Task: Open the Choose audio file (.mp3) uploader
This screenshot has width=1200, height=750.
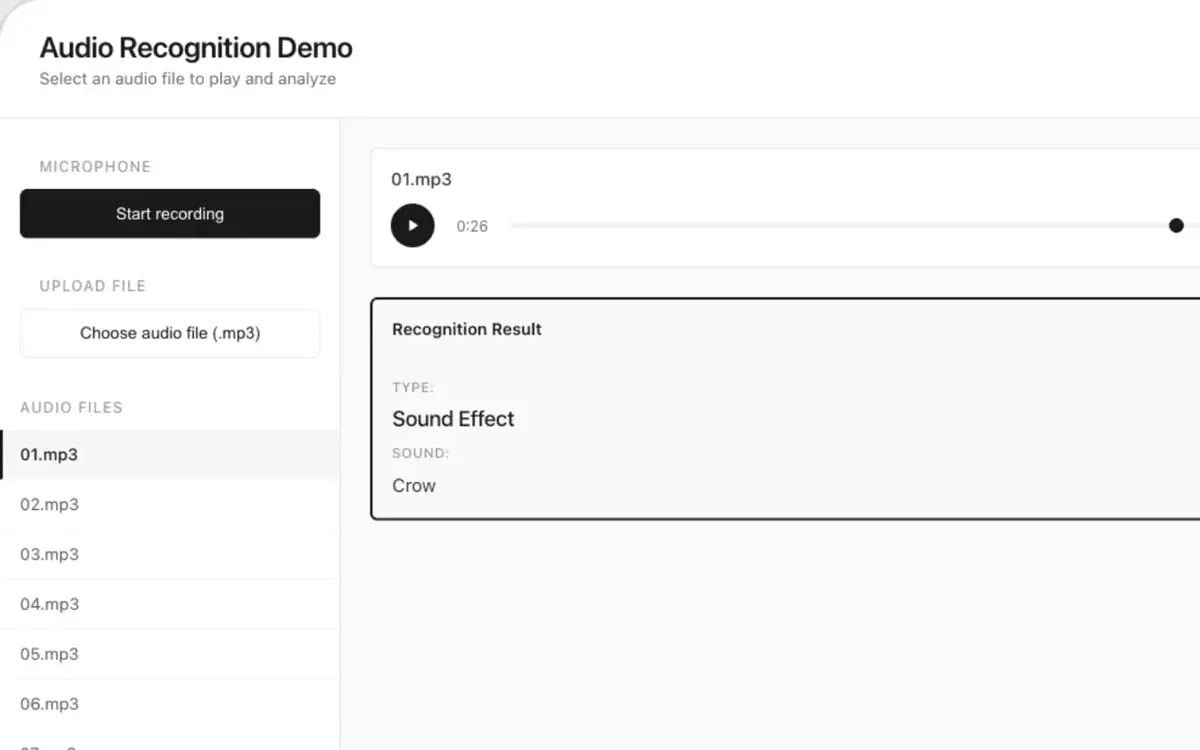Action: point(170,333)
